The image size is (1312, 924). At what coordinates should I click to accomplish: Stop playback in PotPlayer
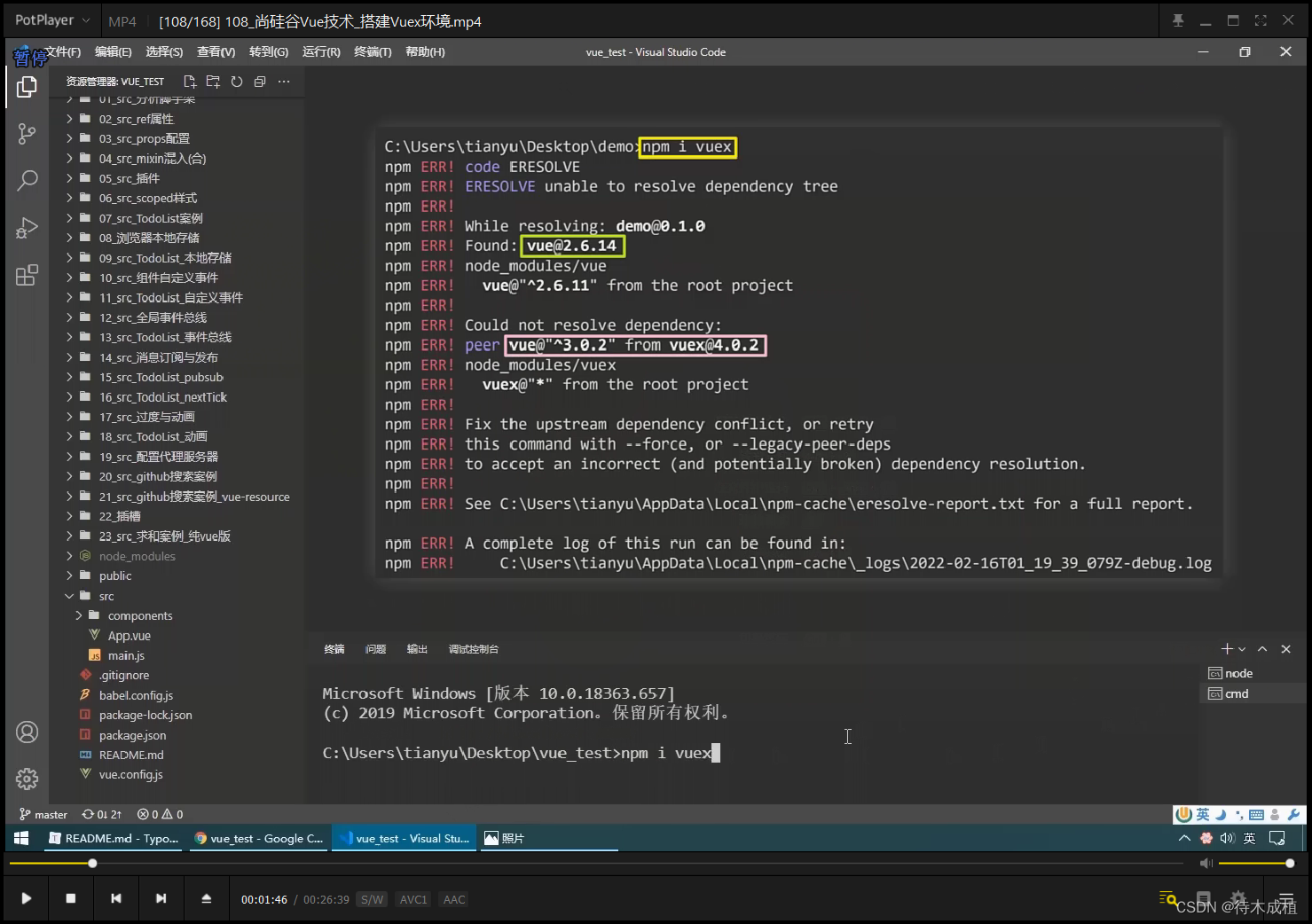(71, 898)
